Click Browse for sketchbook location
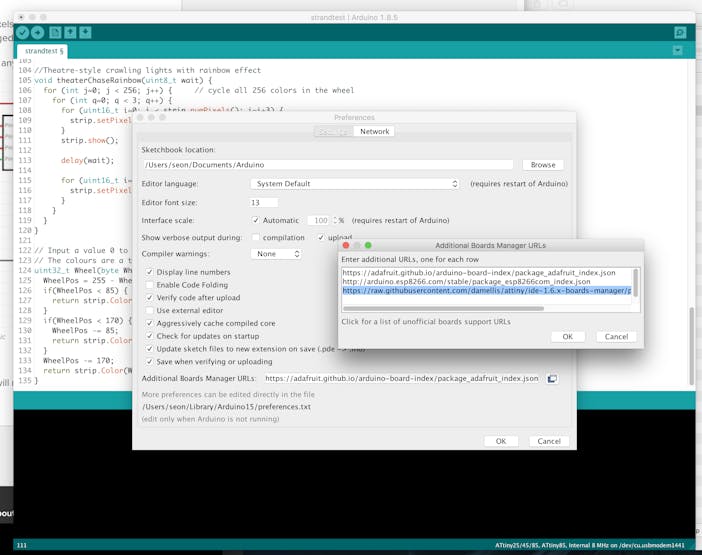702x555 pixels. click(x=543, y=165)
